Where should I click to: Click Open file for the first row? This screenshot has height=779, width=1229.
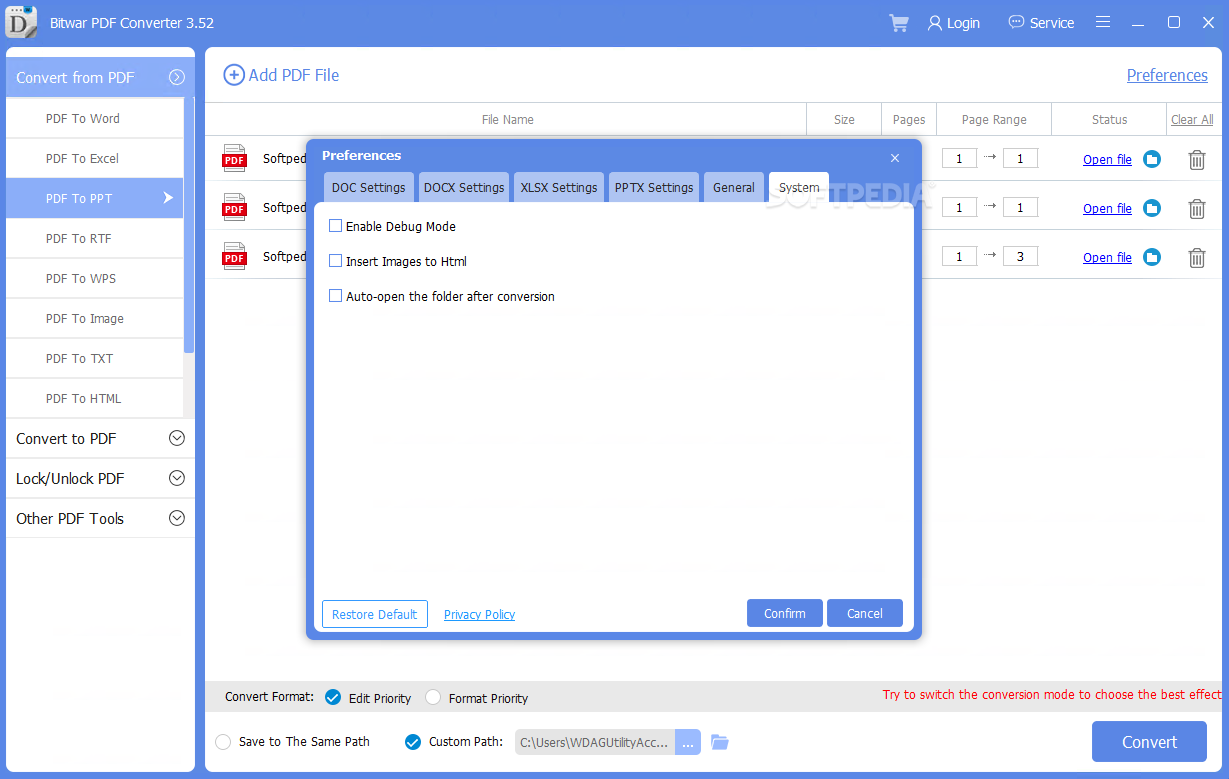(x=1107, y=159)
